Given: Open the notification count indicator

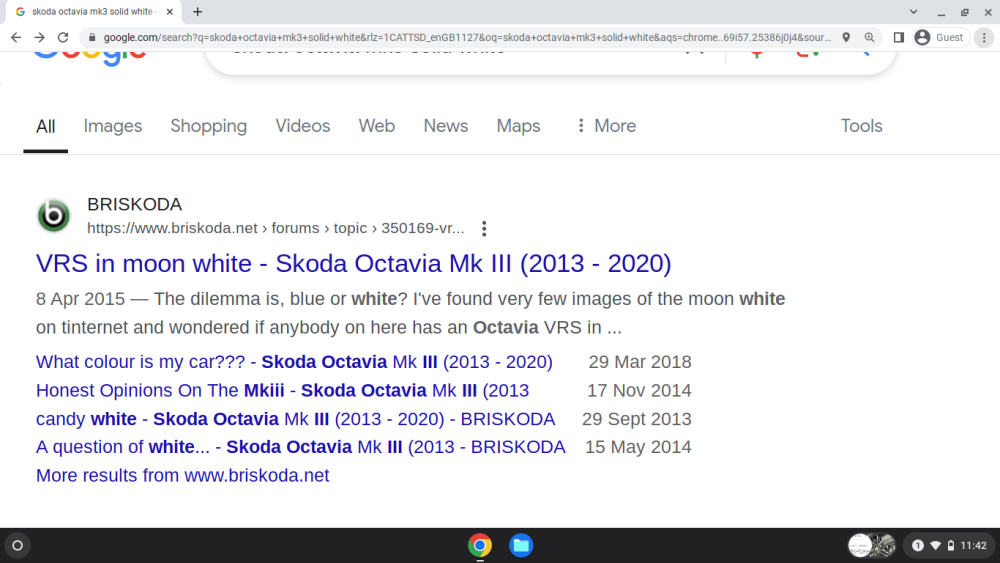Looking at the screenshot, I should pyautogui.click(x=918, y=546).
